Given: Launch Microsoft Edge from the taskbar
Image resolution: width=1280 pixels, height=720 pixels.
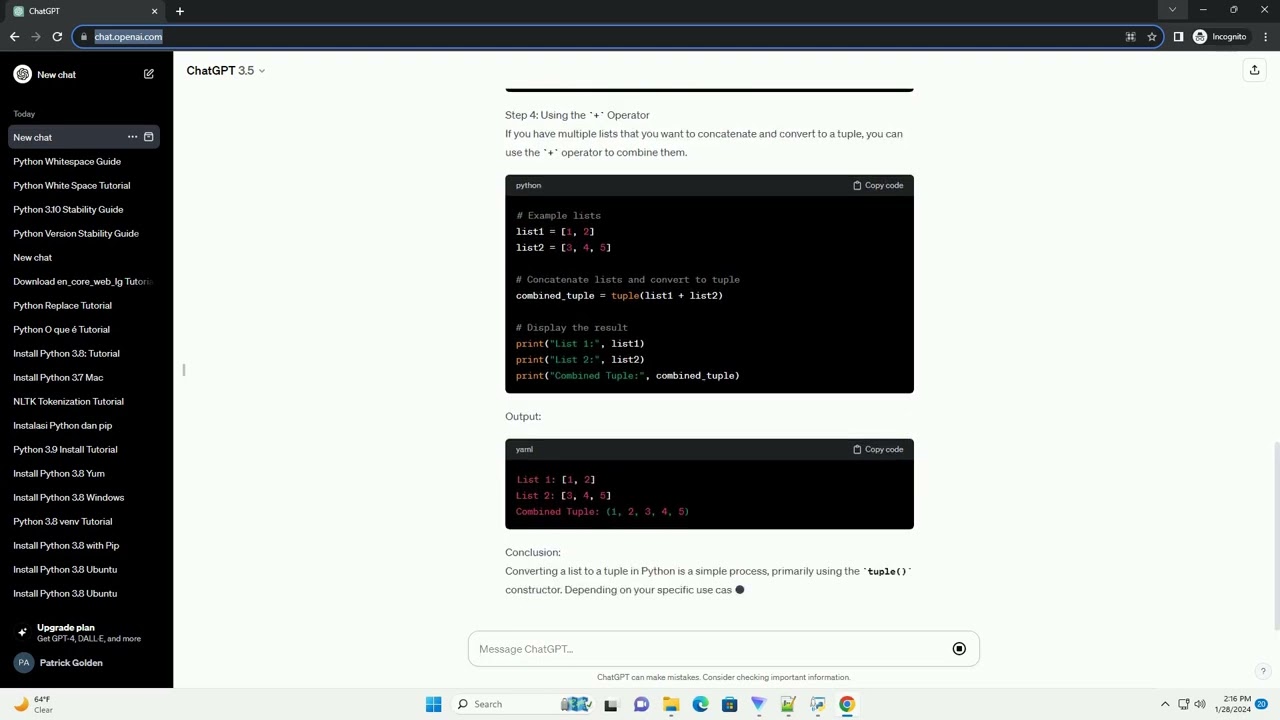Looking at the screenshot, I should click(700, 704).
